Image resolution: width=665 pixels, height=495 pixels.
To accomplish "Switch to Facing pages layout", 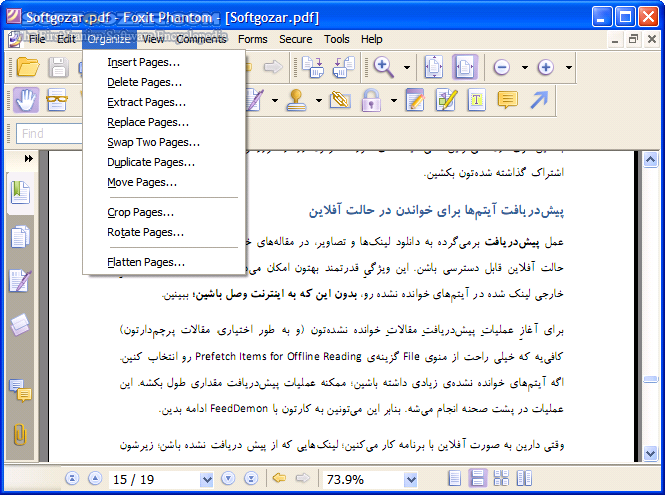I will coord(524,478).
